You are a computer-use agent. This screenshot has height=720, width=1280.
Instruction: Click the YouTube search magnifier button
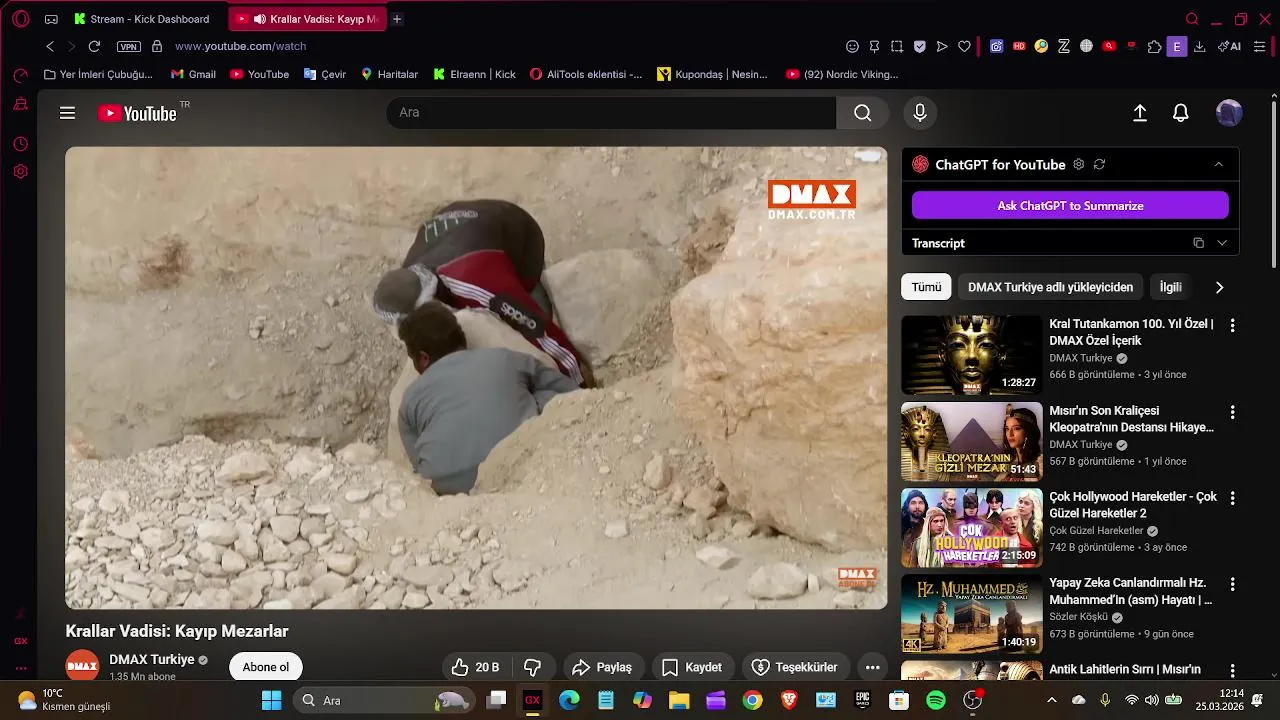point(862,113)
